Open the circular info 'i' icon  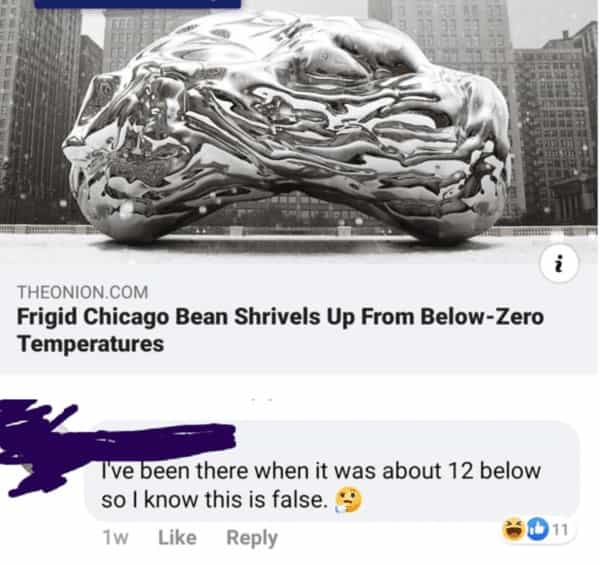click(x=559, y=264)
